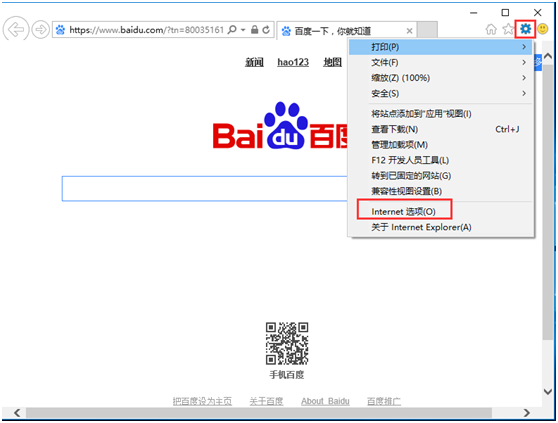Click horizontal scrollbar right arrow
The image size is (558, 423).
pos(527,413)
